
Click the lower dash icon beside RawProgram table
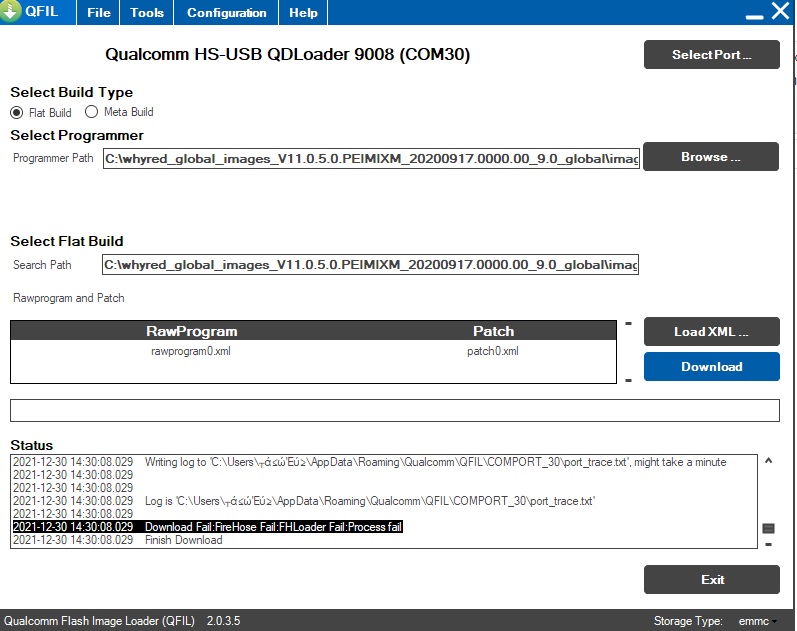(x=628, y=380)
